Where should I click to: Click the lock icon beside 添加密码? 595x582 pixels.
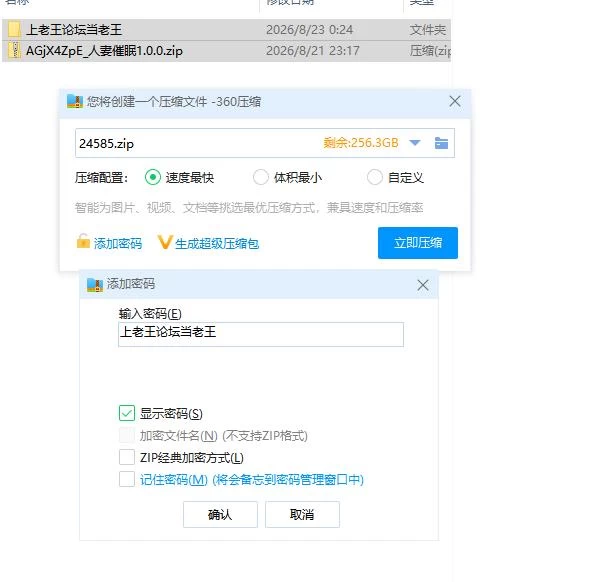click(83, 241)
